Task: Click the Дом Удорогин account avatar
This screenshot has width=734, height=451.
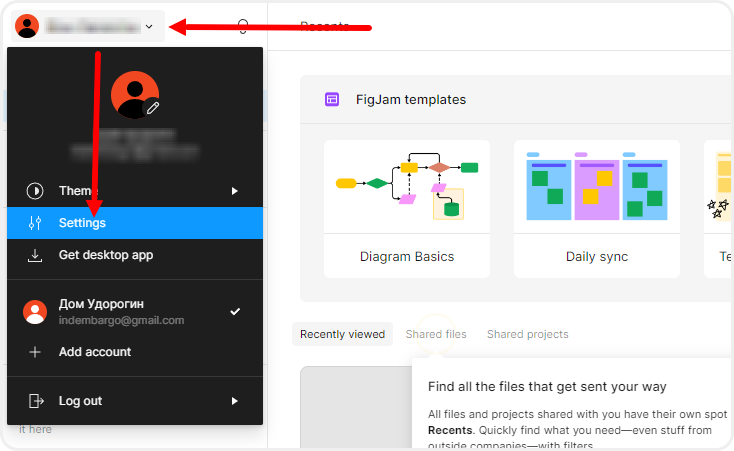Action: coord(35,312)
